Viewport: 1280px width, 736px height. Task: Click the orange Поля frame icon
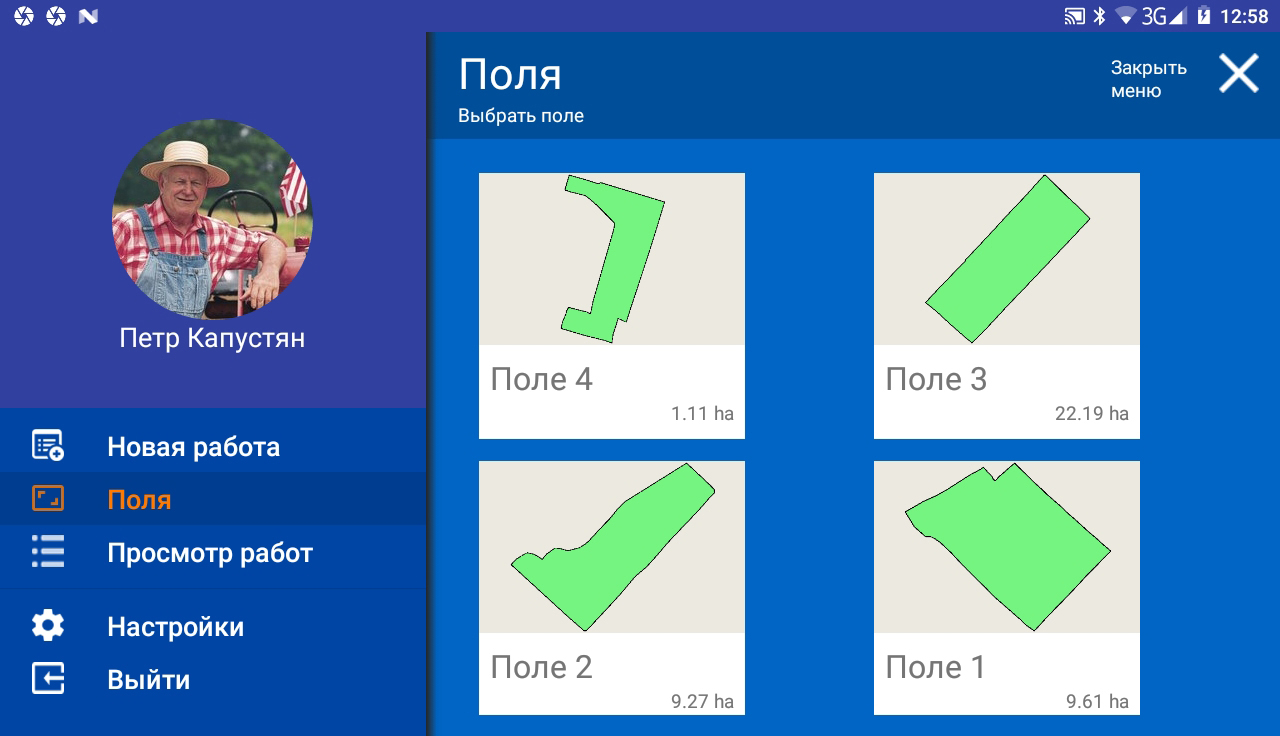[x=48, y=499]
